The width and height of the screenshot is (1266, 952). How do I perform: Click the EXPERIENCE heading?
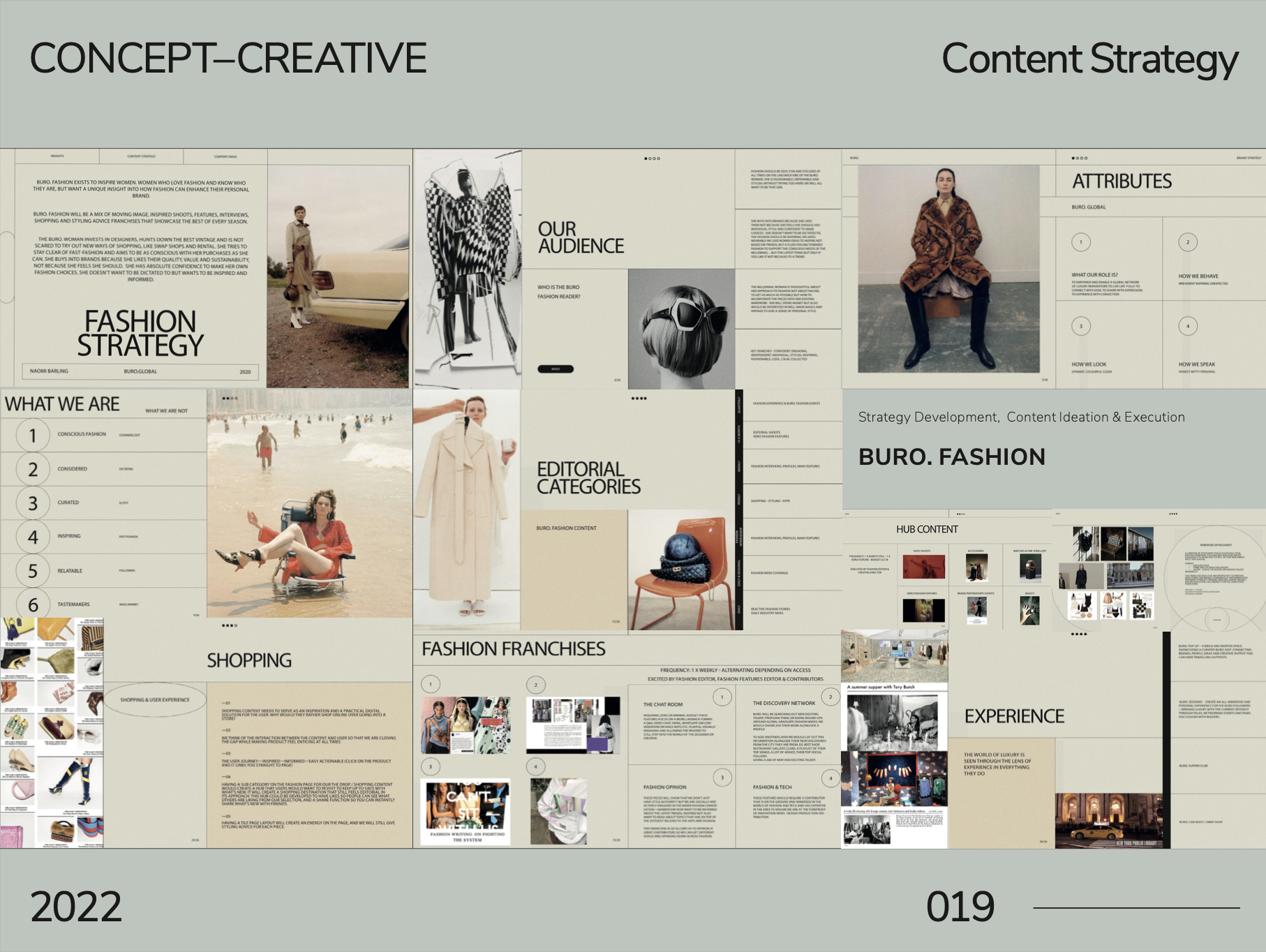pos(1015,716)
